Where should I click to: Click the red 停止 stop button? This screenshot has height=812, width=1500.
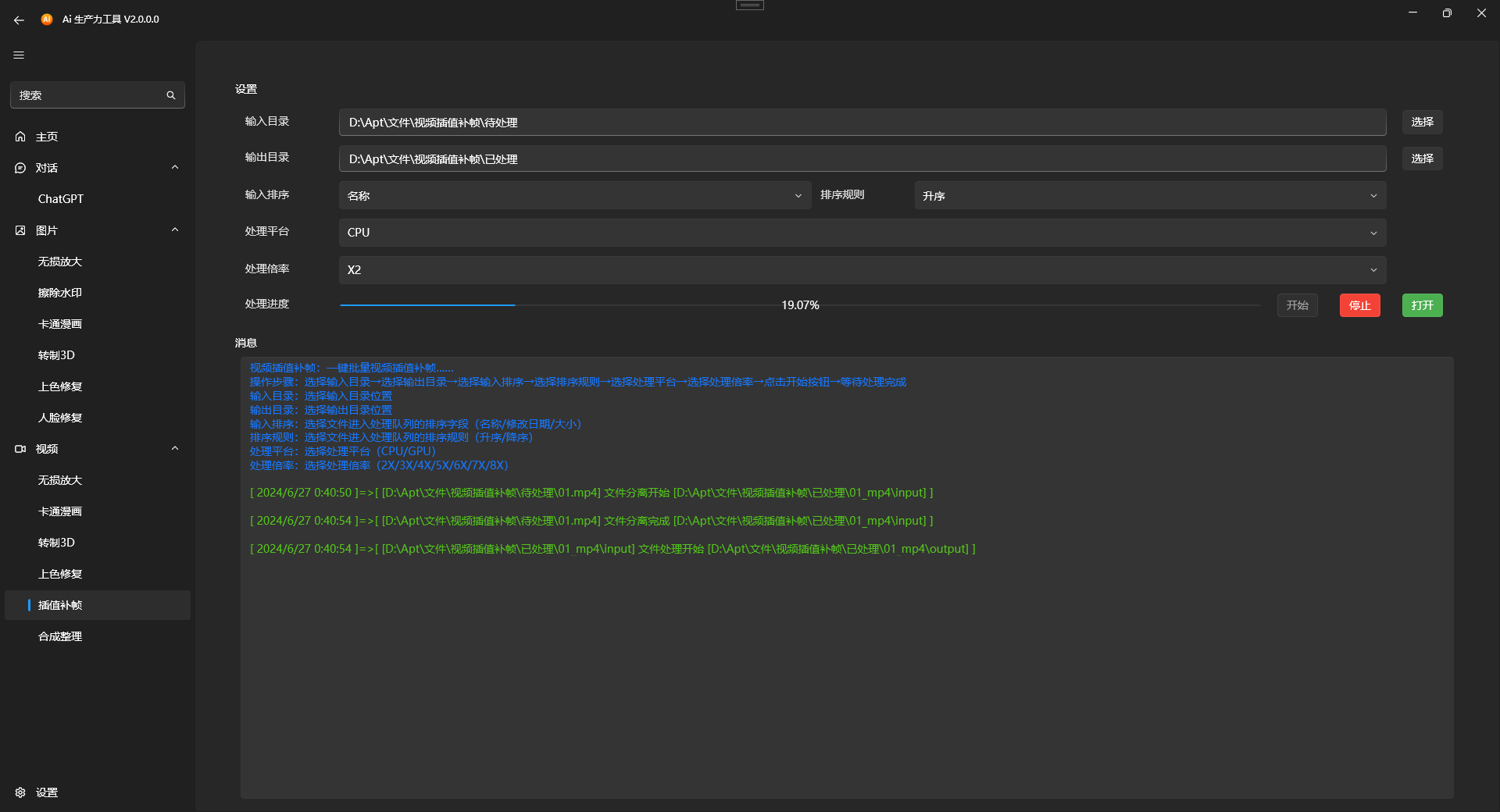point(1360,305)
